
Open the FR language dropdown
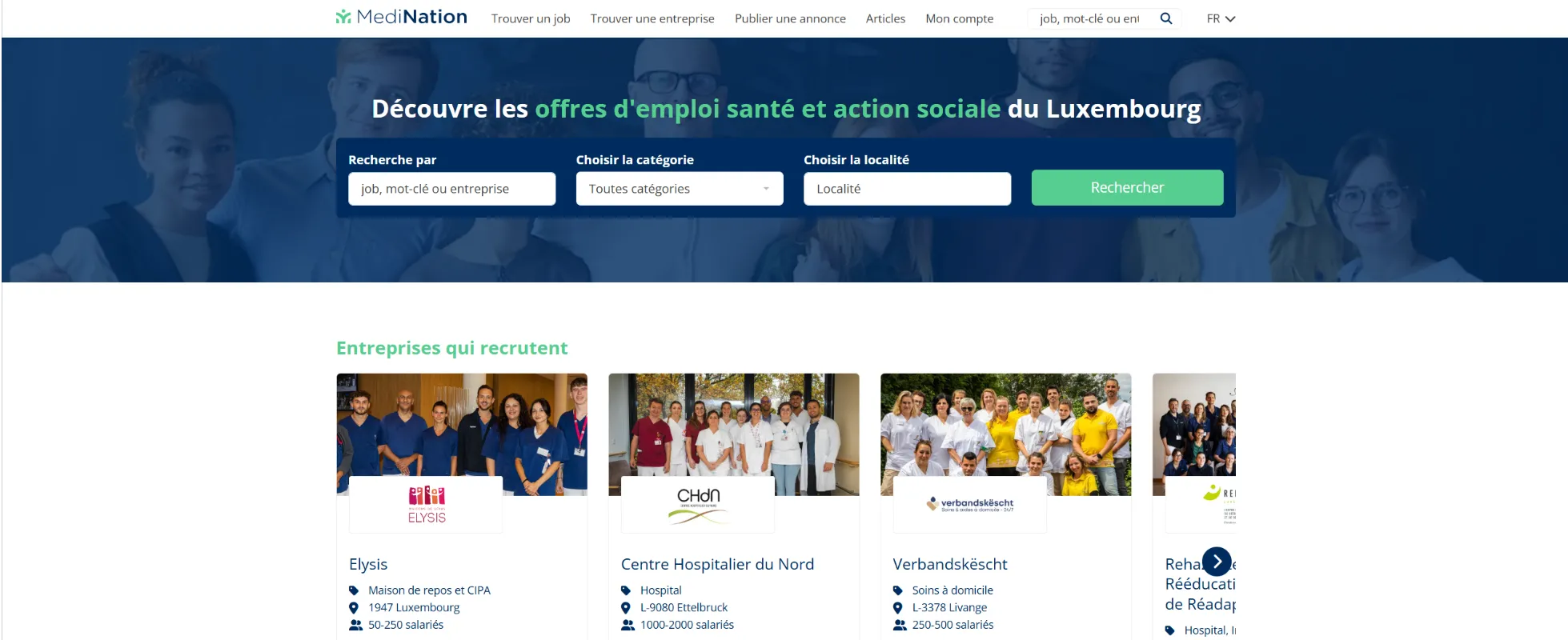[1221, 18]
